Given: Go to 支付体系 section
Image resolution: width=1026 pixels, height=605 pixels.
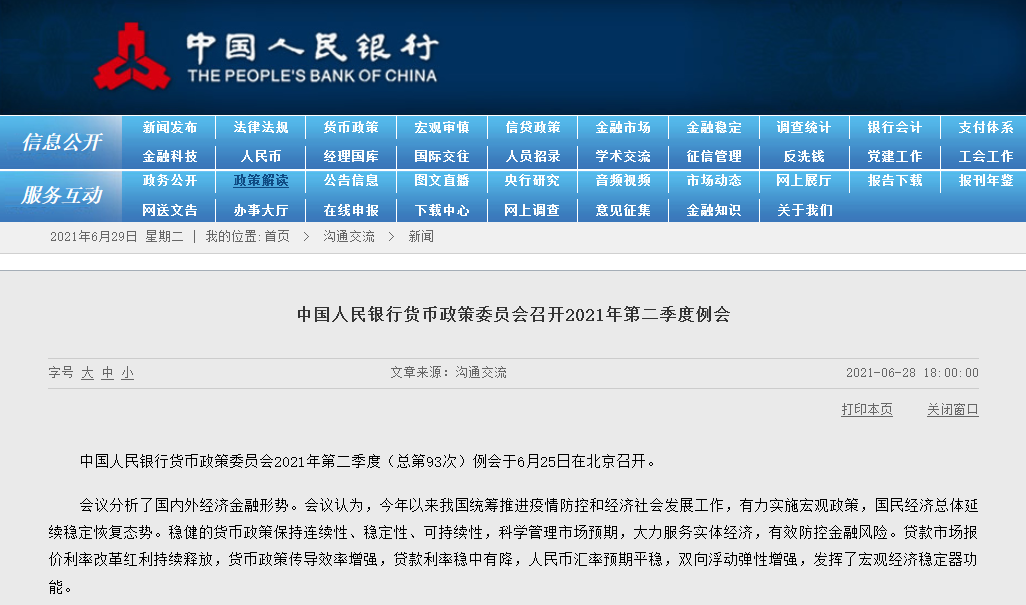Looking at the screenshot, I should point(986,128).
